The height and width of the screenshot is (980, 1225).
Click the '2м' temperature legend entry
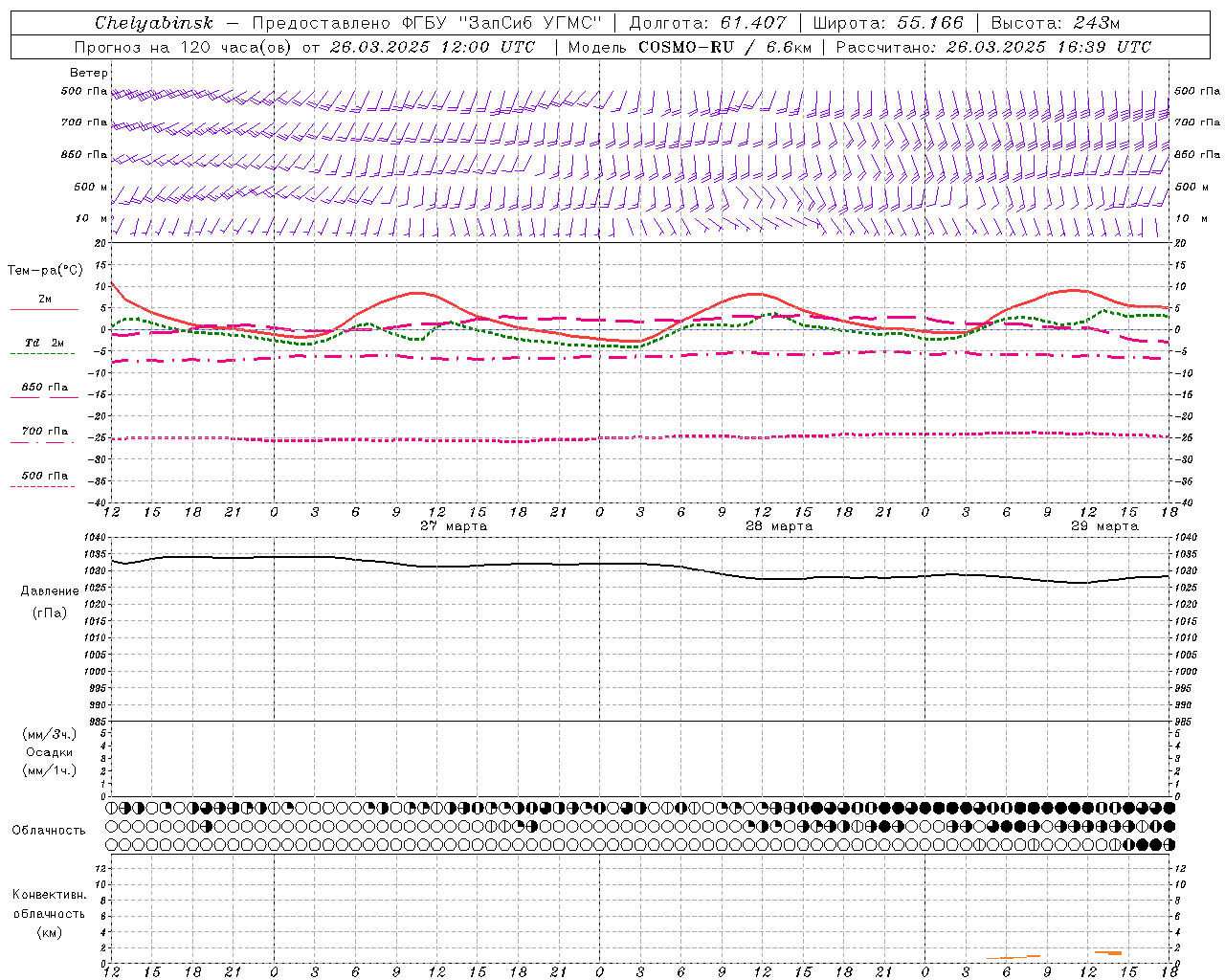45,300
